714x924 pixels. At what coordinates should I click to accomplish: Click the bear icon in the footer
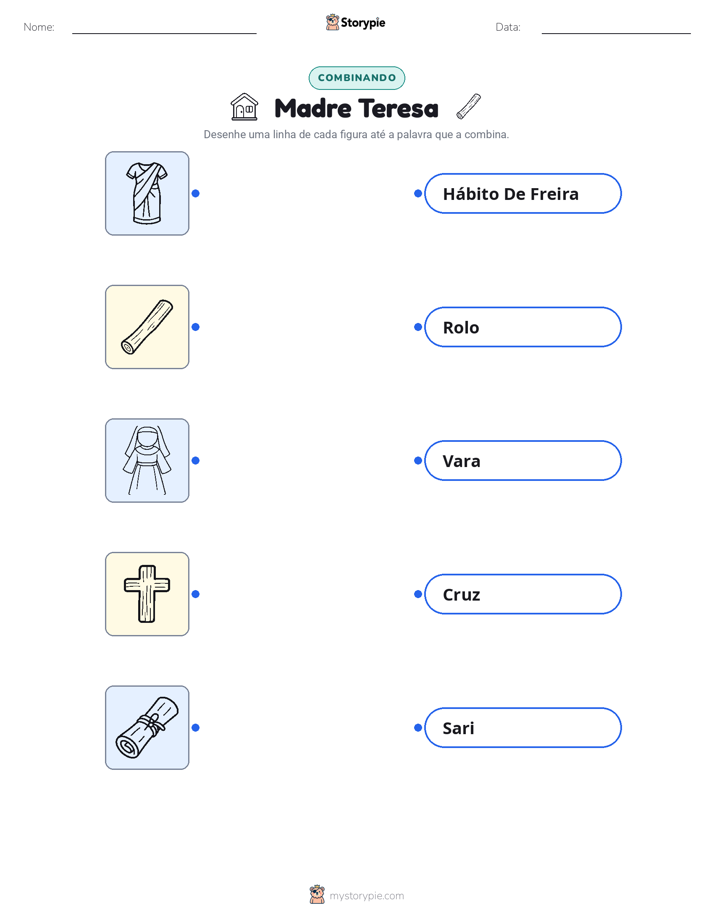pyautogui.click(x=317, y=895)
